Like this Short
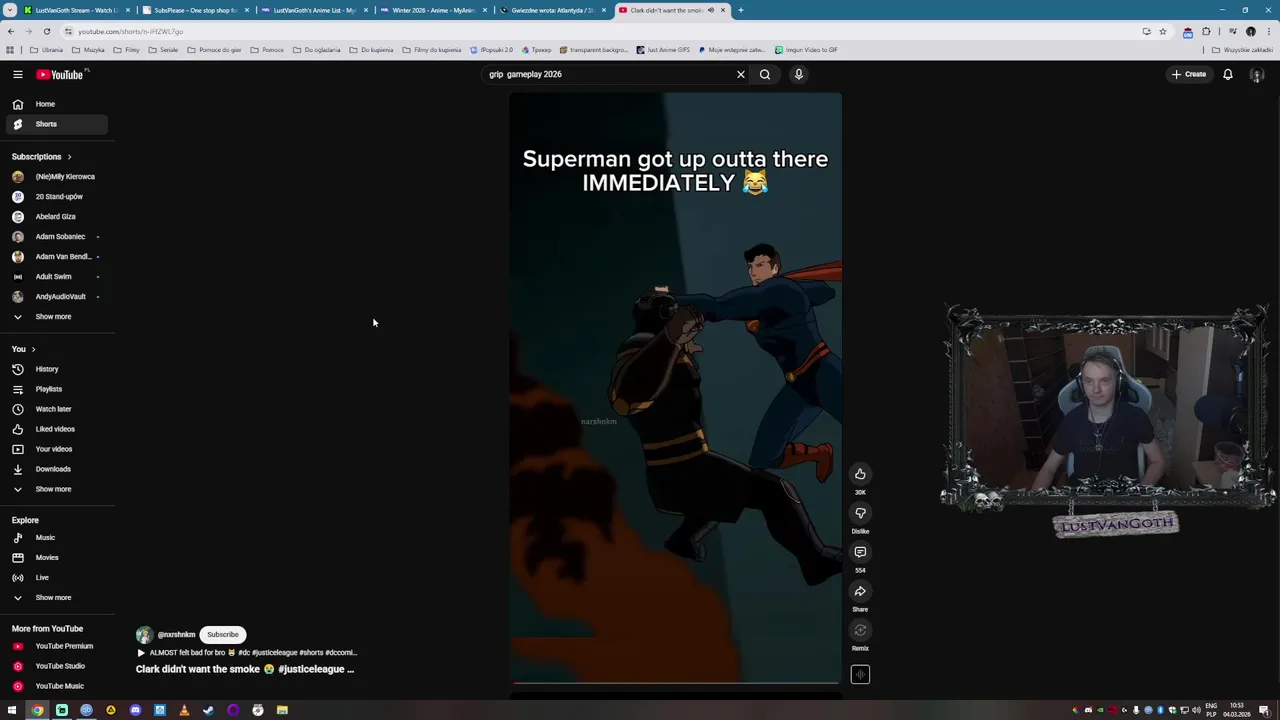The image size is (1280, 720). tap(860, 474)
